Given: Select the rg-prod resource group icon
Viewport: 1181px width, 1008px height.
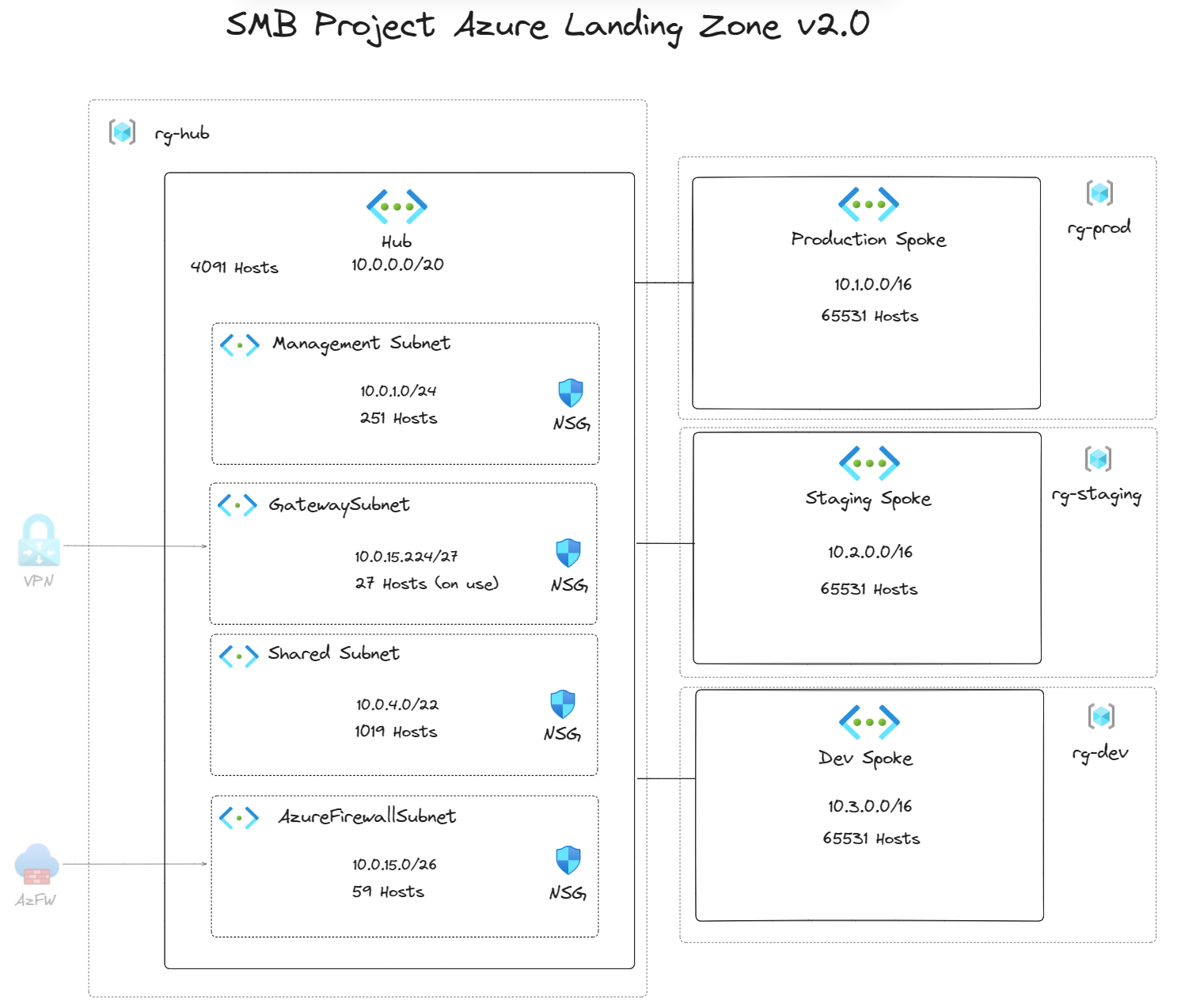Looking at the screenshot, I should coord(1100,192).
